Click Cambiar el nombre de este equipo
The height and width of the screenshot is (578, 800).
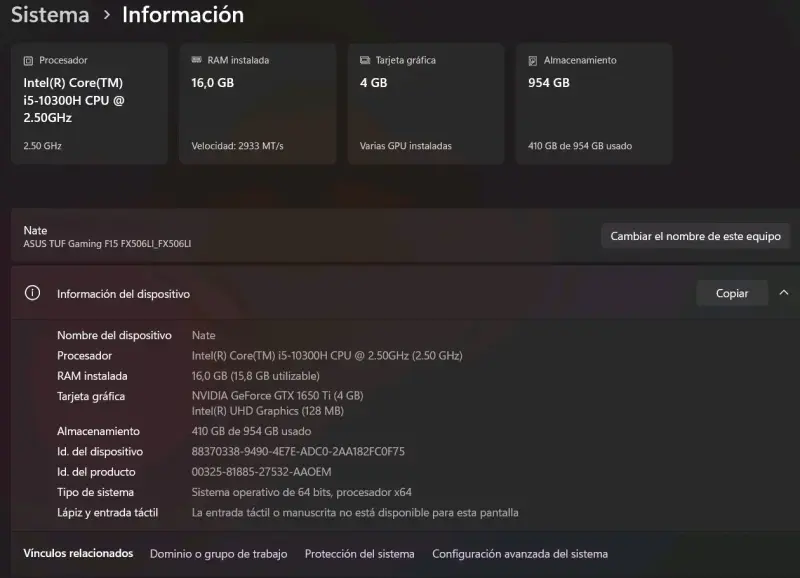[x=695, y=236]
